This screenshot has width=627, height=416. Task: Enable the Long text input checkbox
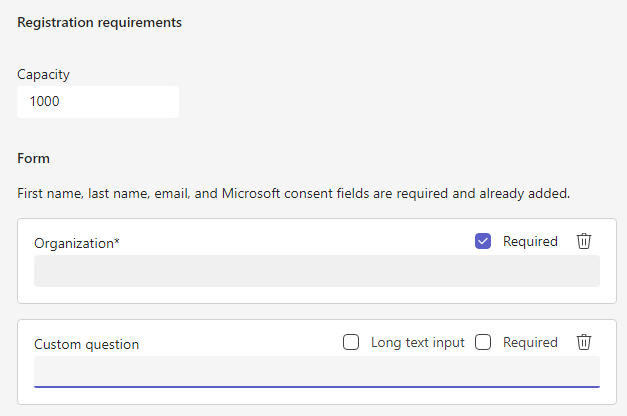pos(351,342)
